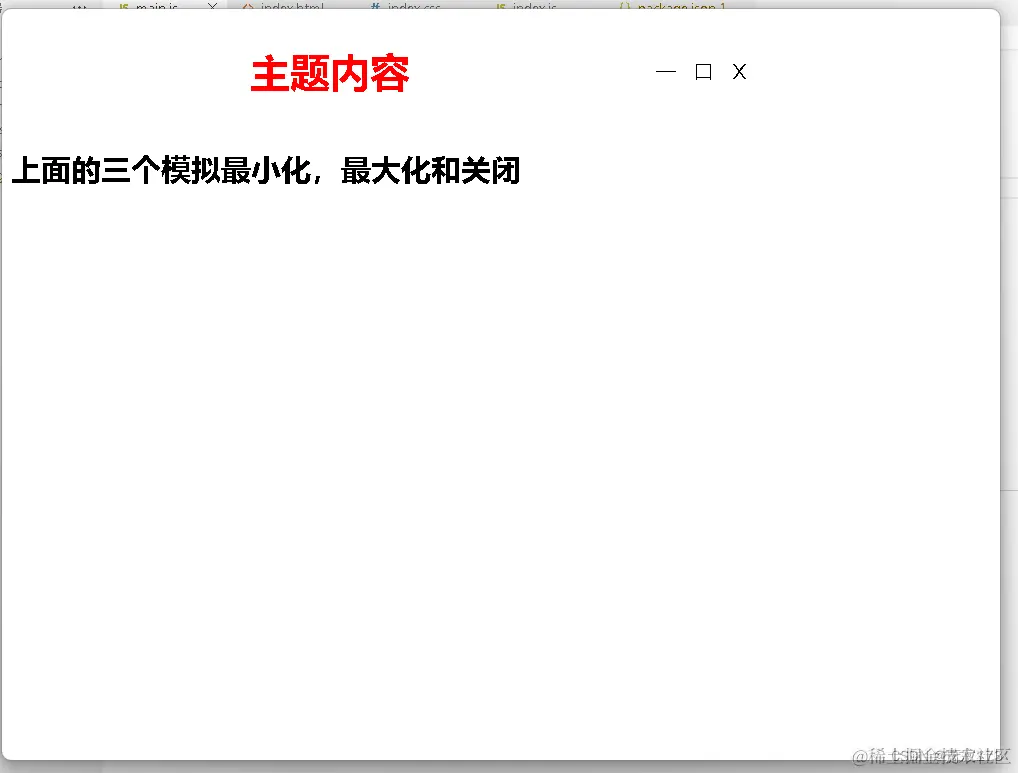This screenshot has height=773, width=1018.
Task: Click the simulated close X icon
Action: [739, 72]
